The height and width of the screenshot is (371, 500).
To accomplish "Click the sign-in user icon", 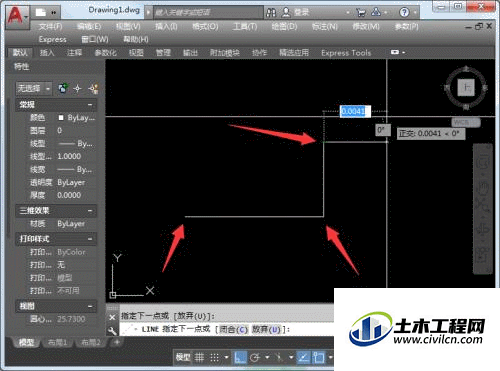I will click(x=286, y=13).
